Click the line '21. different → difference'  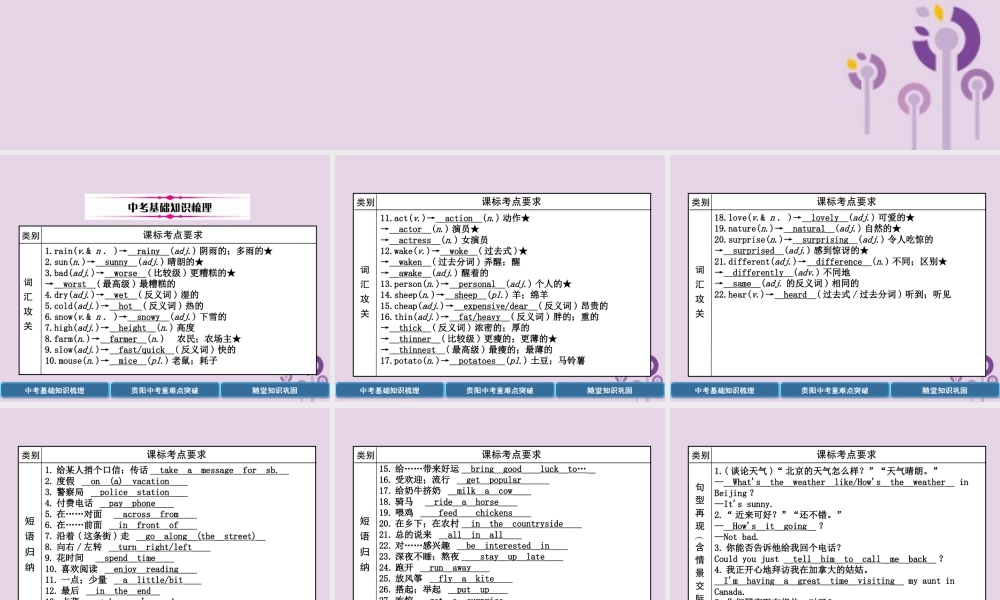830,261
